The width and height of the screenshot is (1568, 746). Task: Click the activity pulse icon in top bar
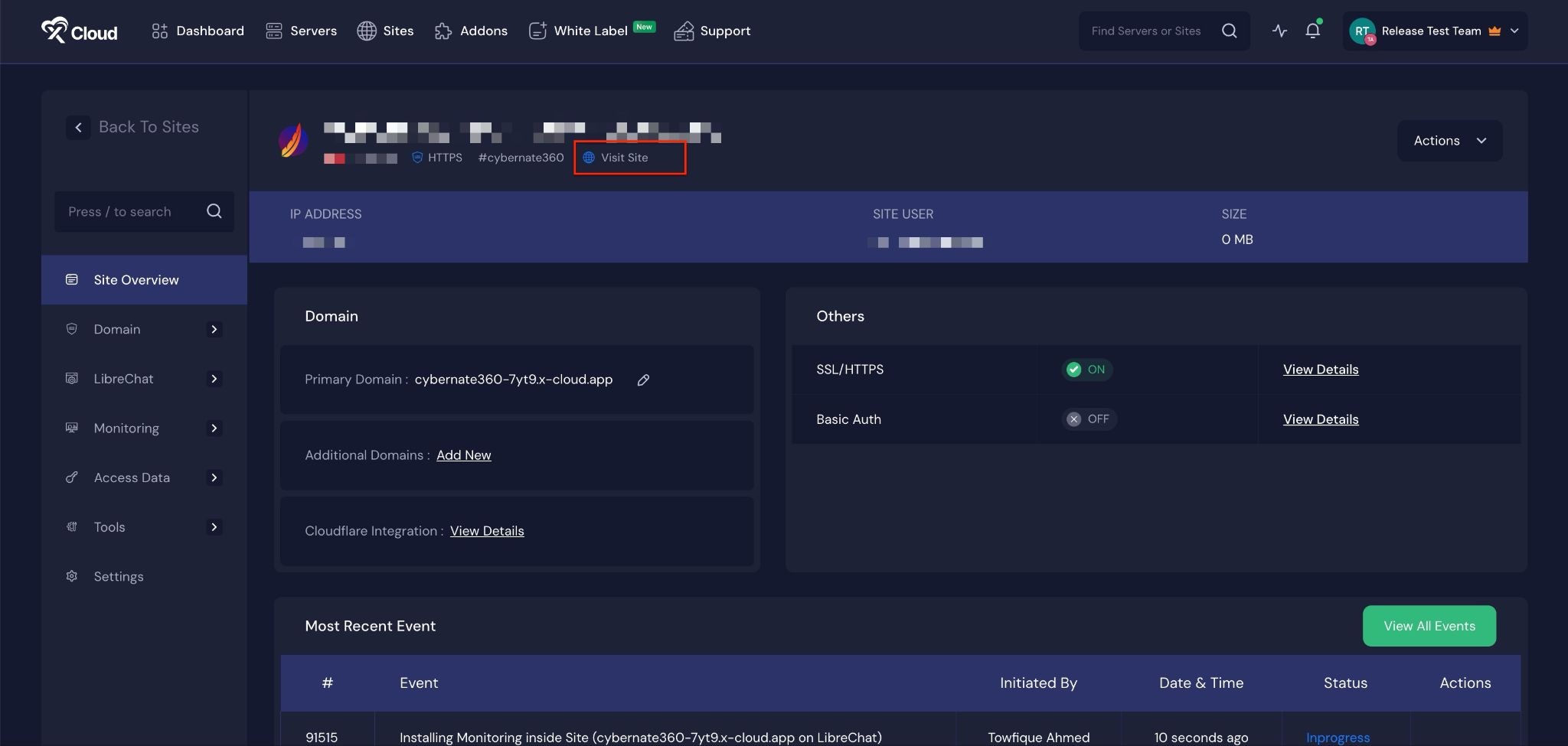point(1279,31)
